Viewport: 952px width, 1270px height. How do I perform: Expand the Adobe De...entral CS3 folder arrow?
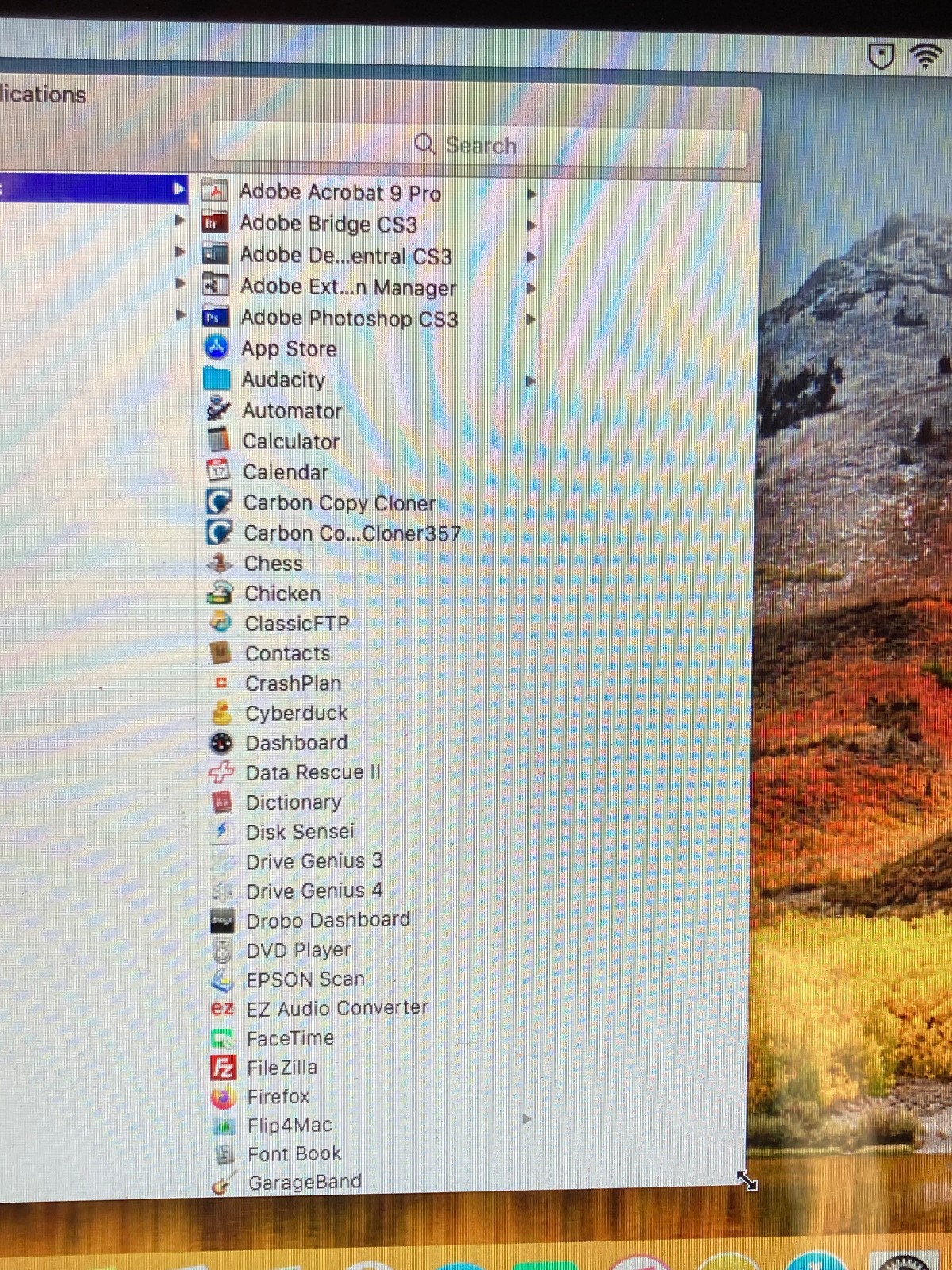click(532, 257)
